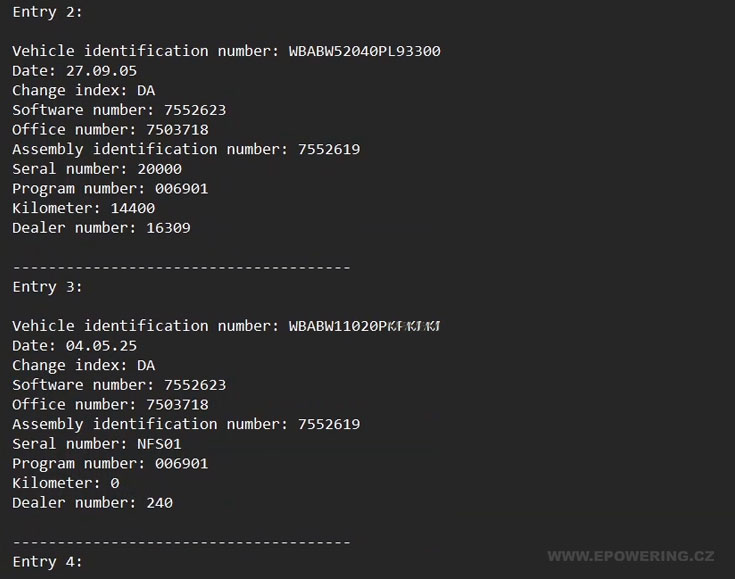
Task: Click Software number 7552623 in Entry 2
Action: tap(119, 110)
